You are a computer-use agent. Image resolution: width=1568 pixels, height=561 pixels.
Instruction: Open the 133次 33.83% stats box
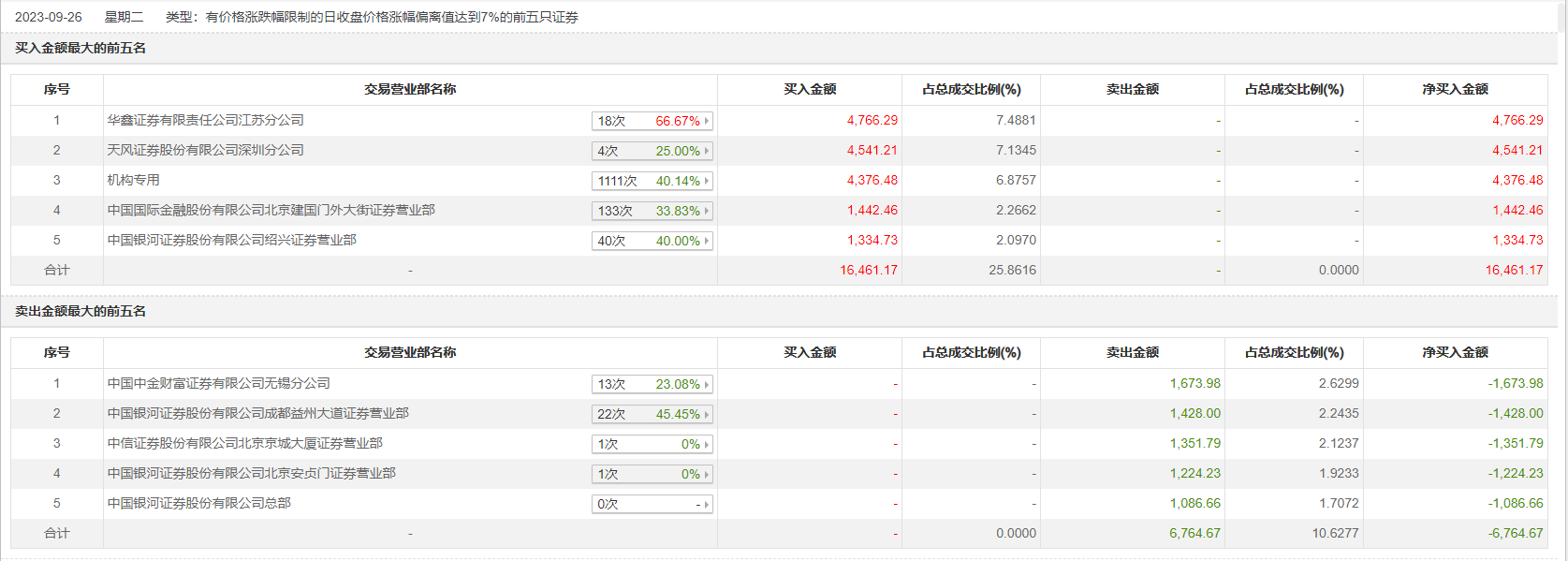point(652,211)
